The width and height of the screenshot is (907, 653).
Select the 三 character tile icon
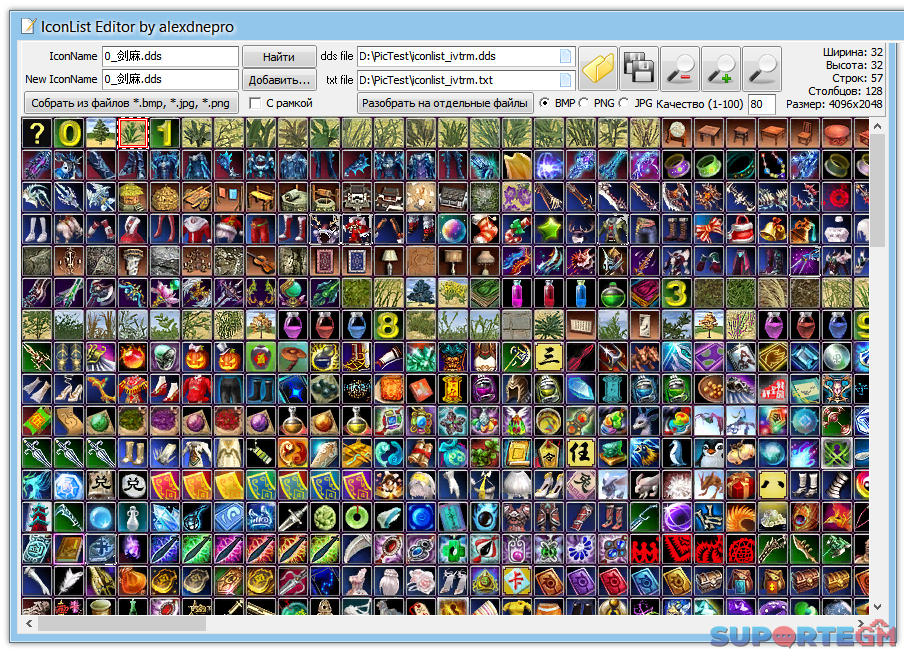(548, 356)
